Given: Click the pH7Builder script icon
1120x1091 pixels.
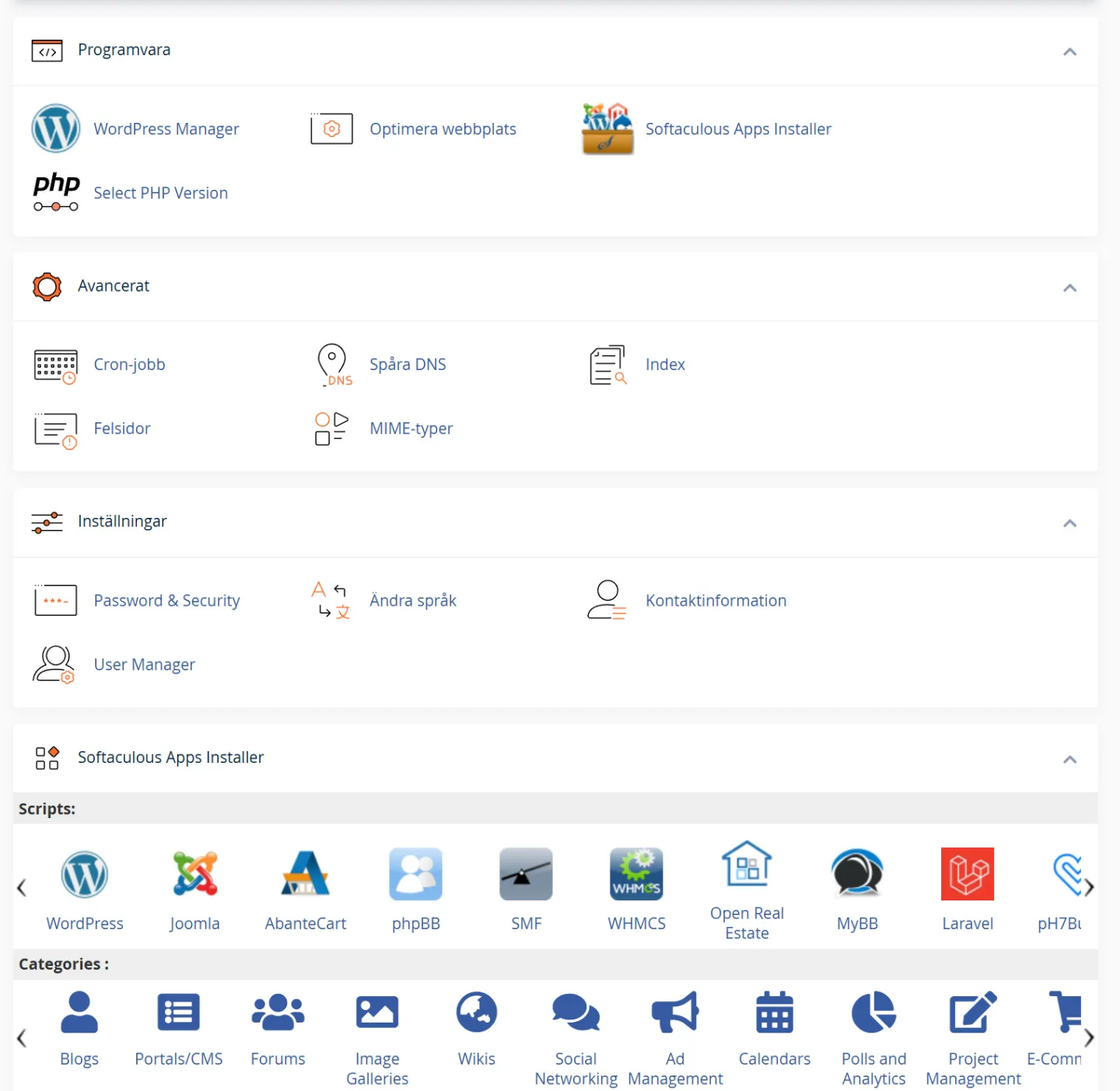Looking at the screenshot, I should pyautogui.click(x=1067, y=874).
